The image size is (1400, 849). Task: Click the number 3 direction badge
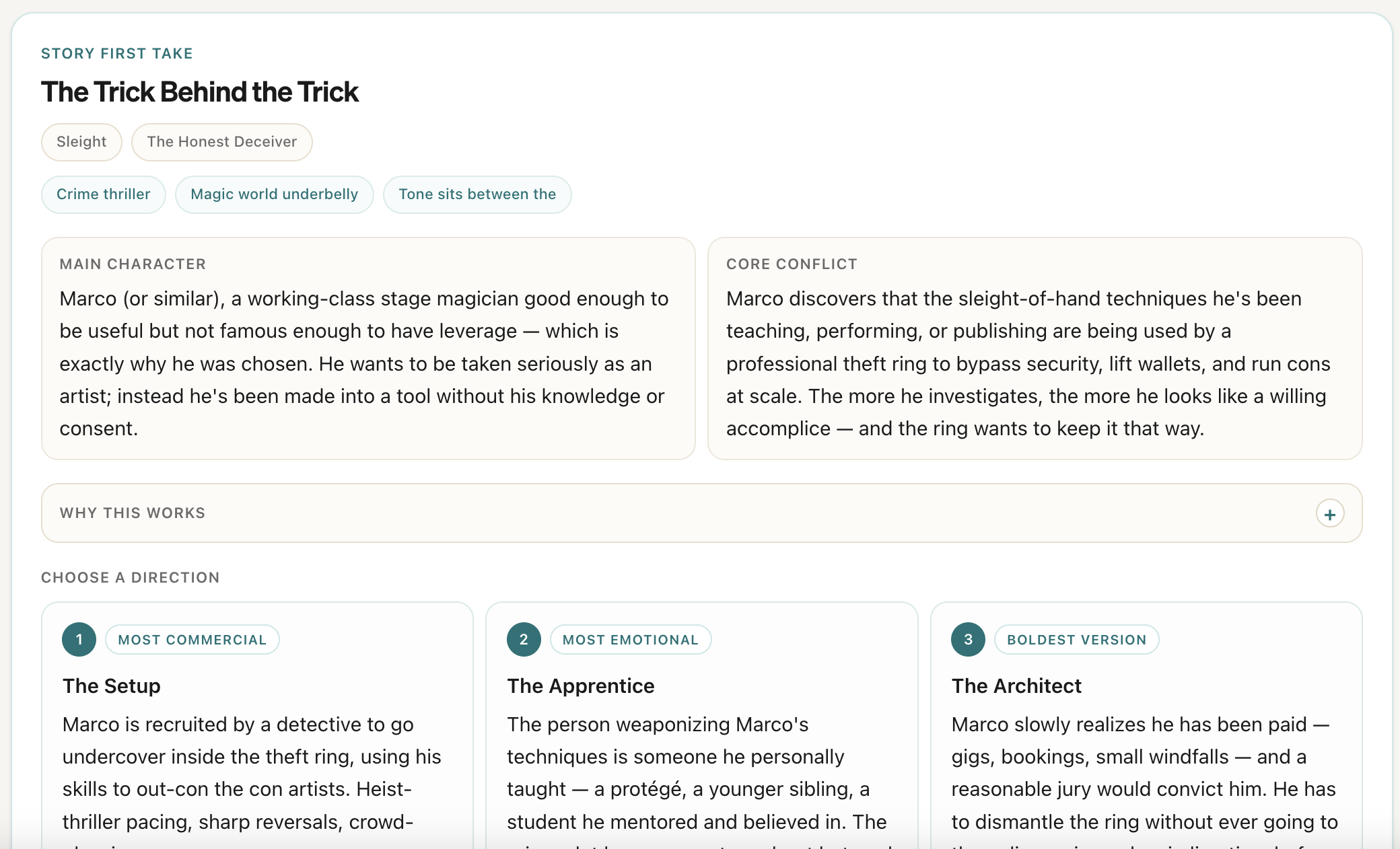pyautogui.click(x=968, y=640)
